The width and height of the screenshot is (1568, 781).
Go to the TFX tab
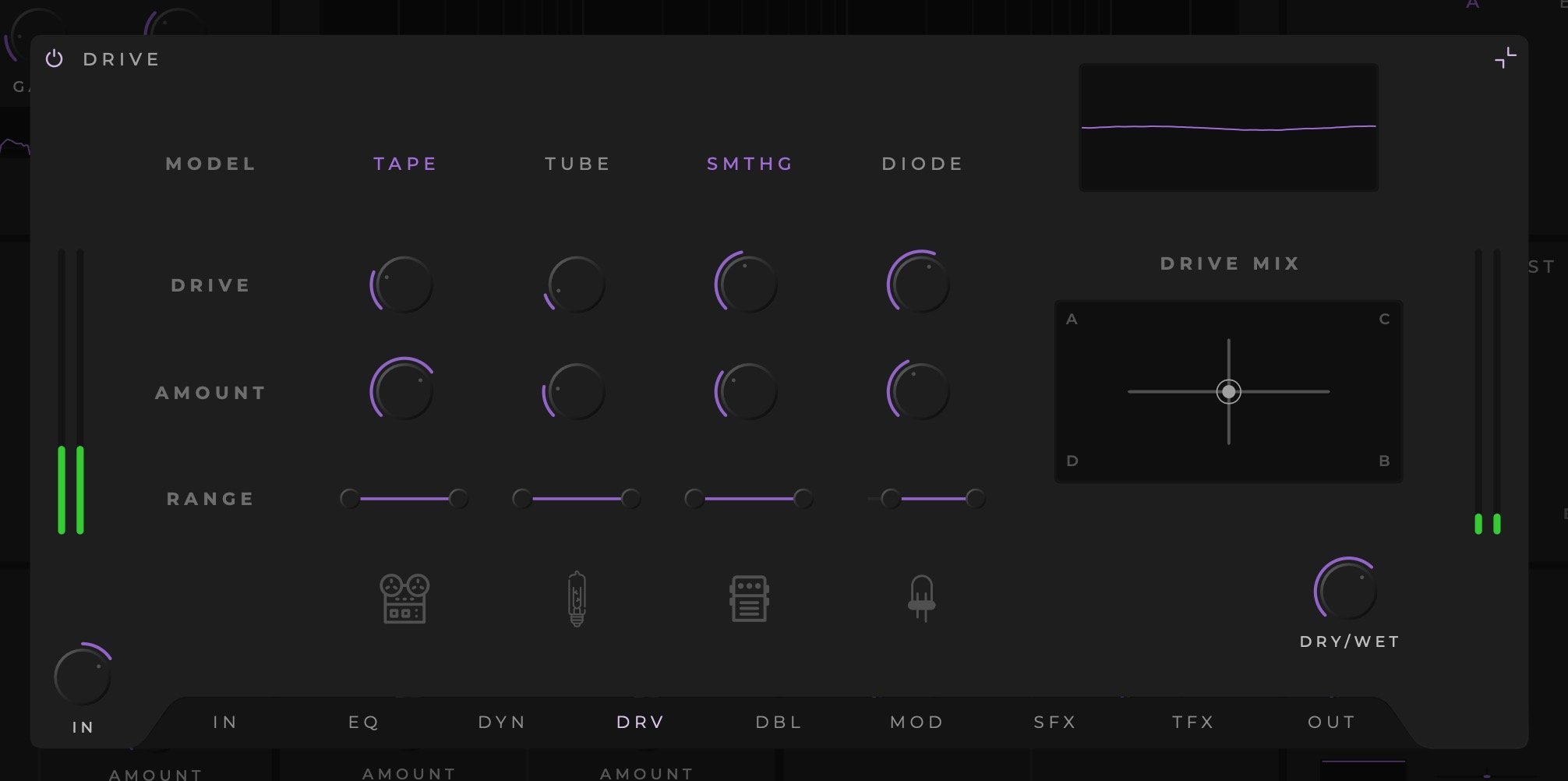point(1193,722)
